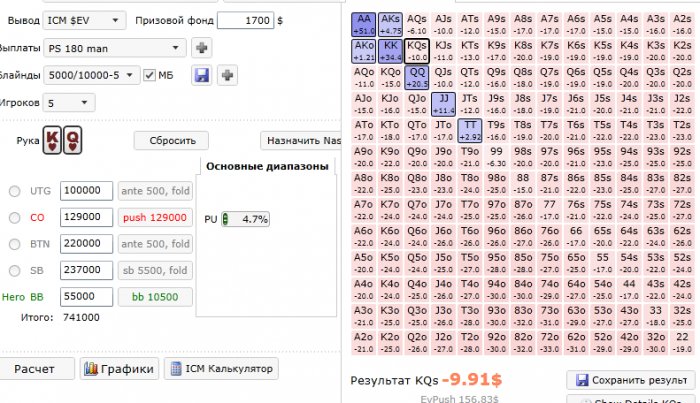Screen dimensions: 700x403
Task: Click Сохранить результат save button
Action: point(633,380)
